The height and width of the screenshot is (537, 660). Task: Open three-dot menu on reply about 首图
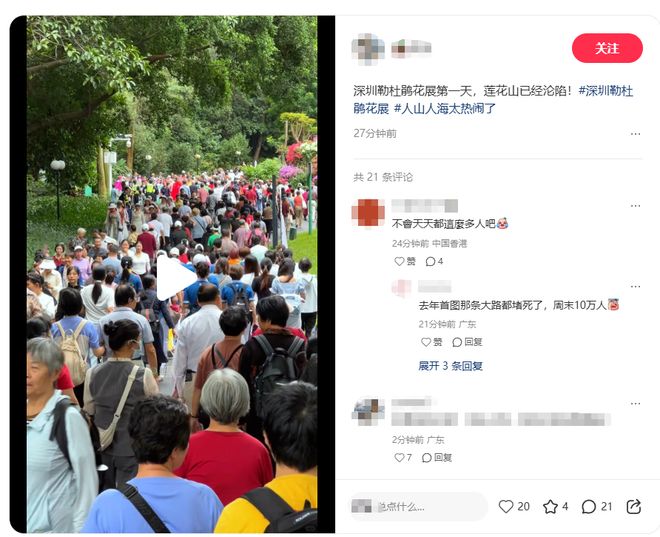(635, 286)
